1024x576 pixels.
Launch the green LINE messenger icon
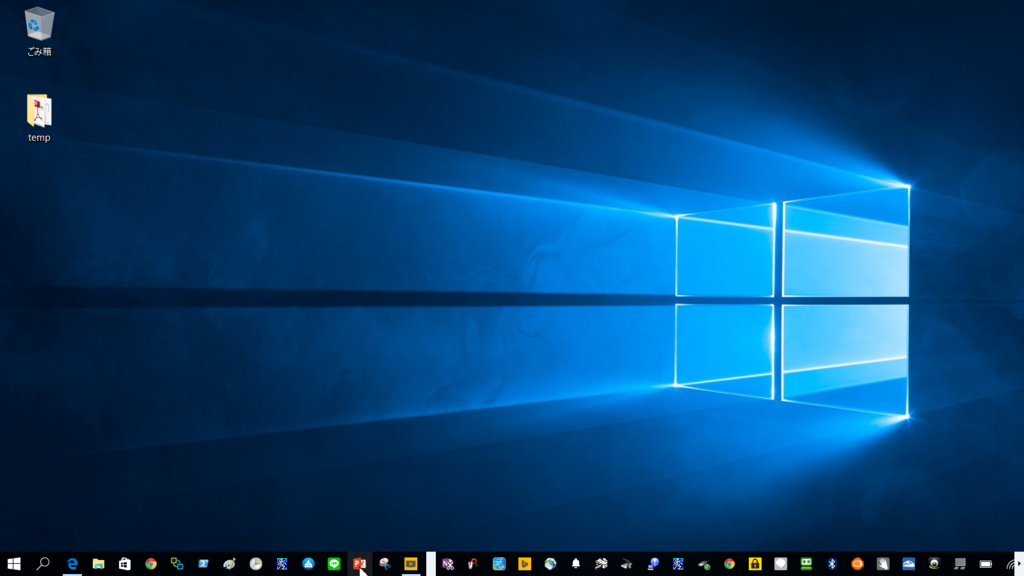(334, 564)
